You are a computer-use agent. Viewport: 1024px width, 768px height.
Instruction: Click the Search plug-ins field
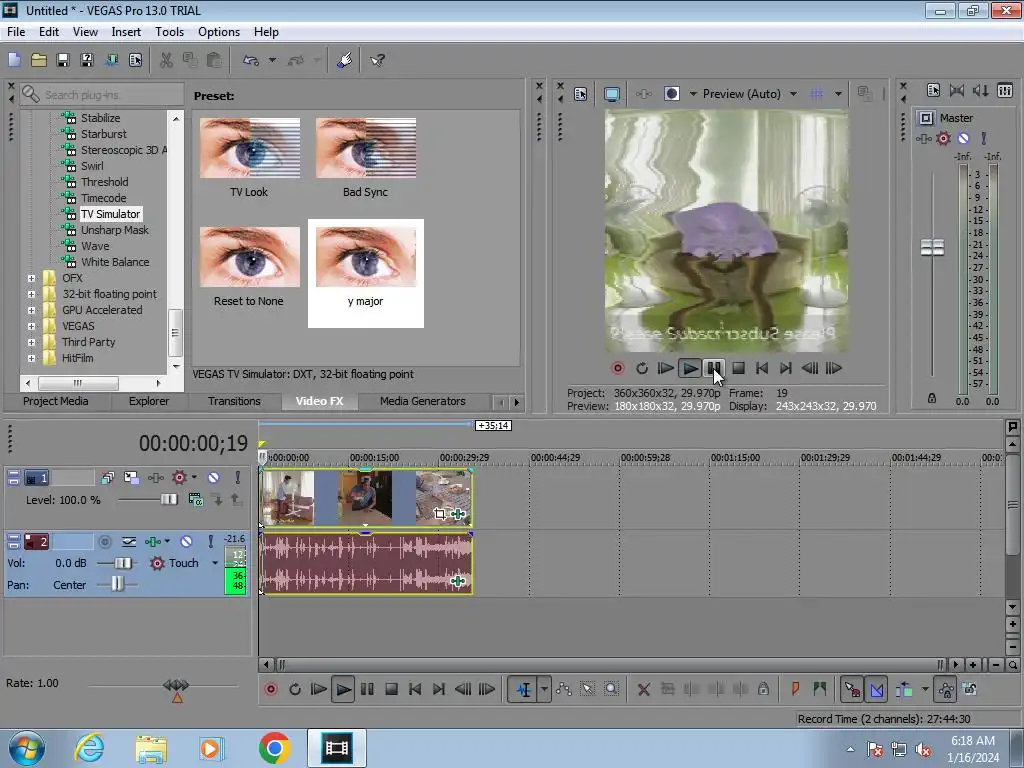coord(101,95)
